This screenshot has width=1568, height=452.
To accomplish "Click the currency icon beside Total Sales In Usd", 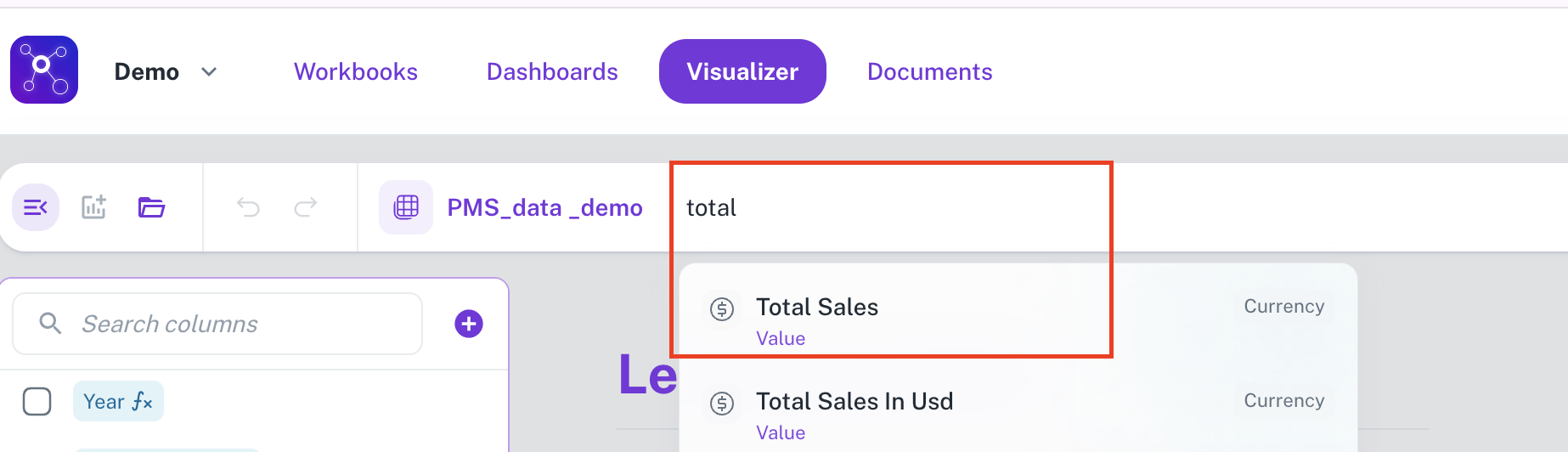I will (x=722, y=404).
